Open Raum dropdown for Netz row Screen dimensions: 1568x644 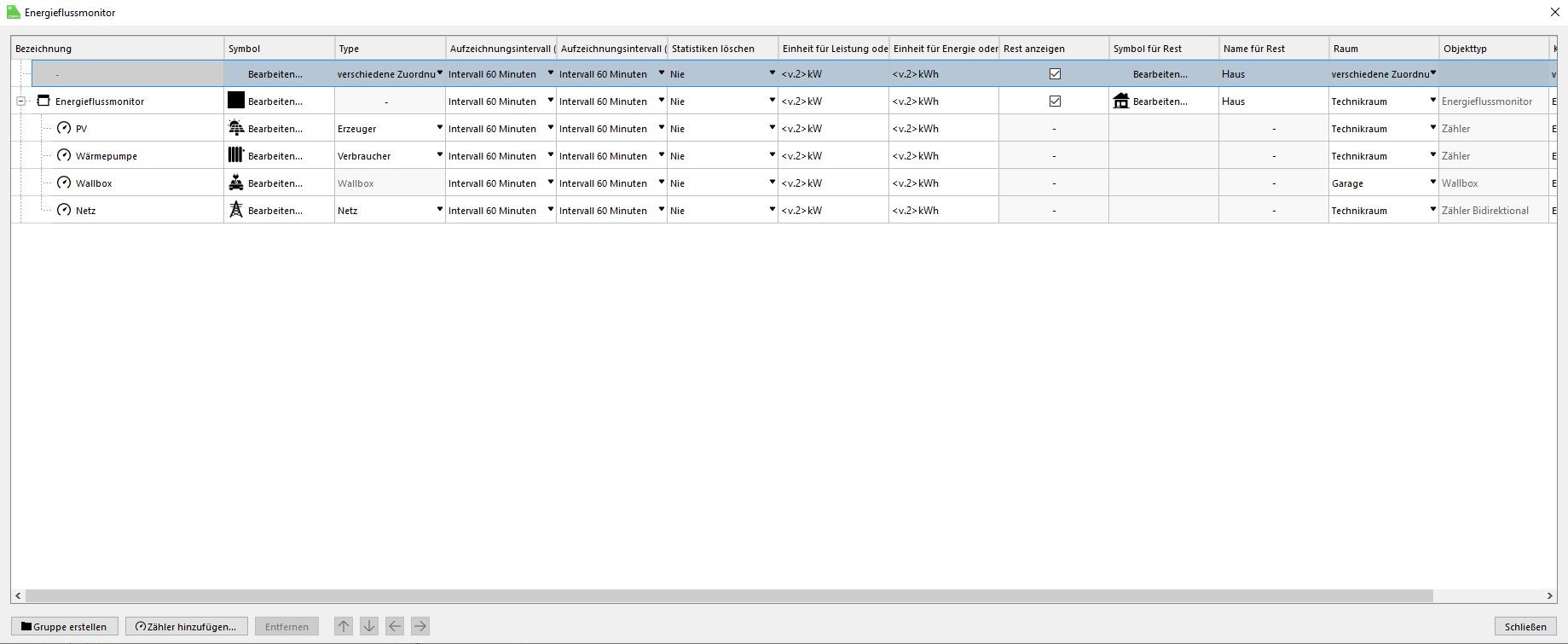(x=1433, y=210)
